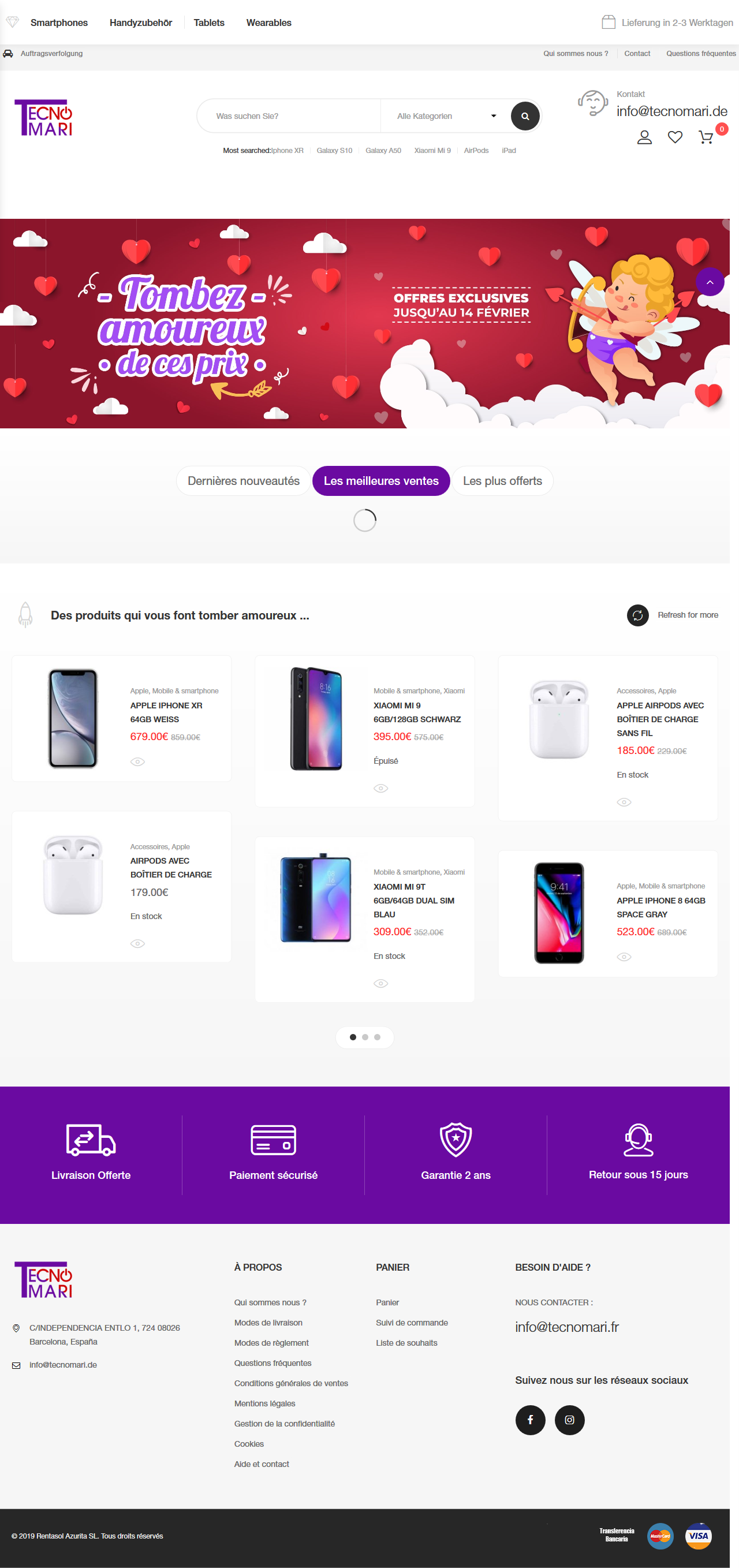Click the scroll-to-top purple arrow button

[710, 282]
